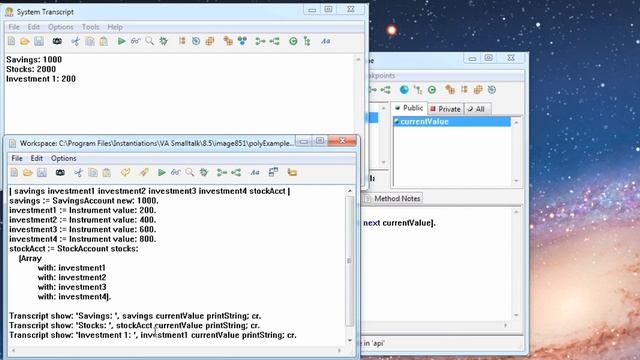
Task: Click the green circled-C icon in browser toolbar
Action: pyautogui.click(x=432, y=90)
